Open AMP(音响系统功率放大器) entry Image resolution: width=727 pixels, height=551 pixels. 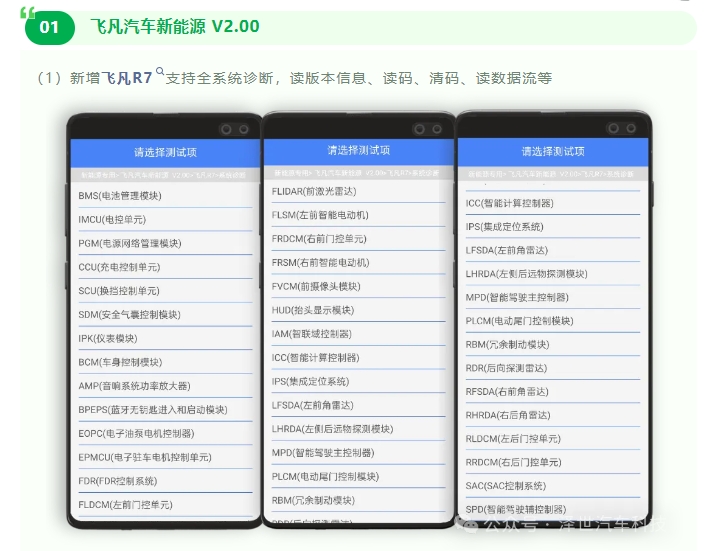(165, 386)
